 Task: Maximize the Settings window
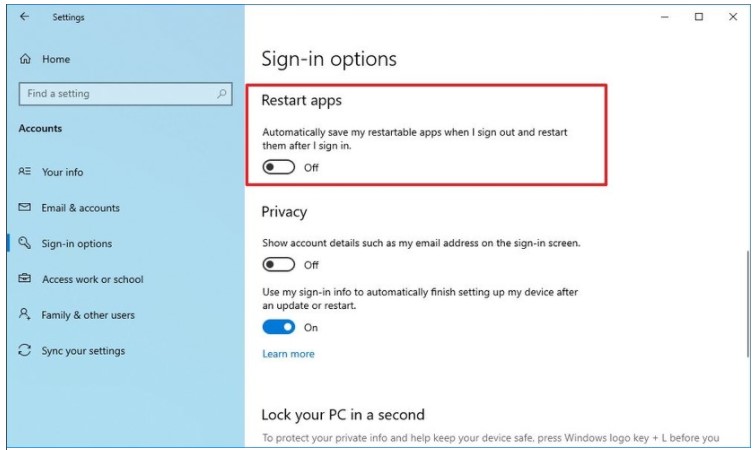coord(699,17)
